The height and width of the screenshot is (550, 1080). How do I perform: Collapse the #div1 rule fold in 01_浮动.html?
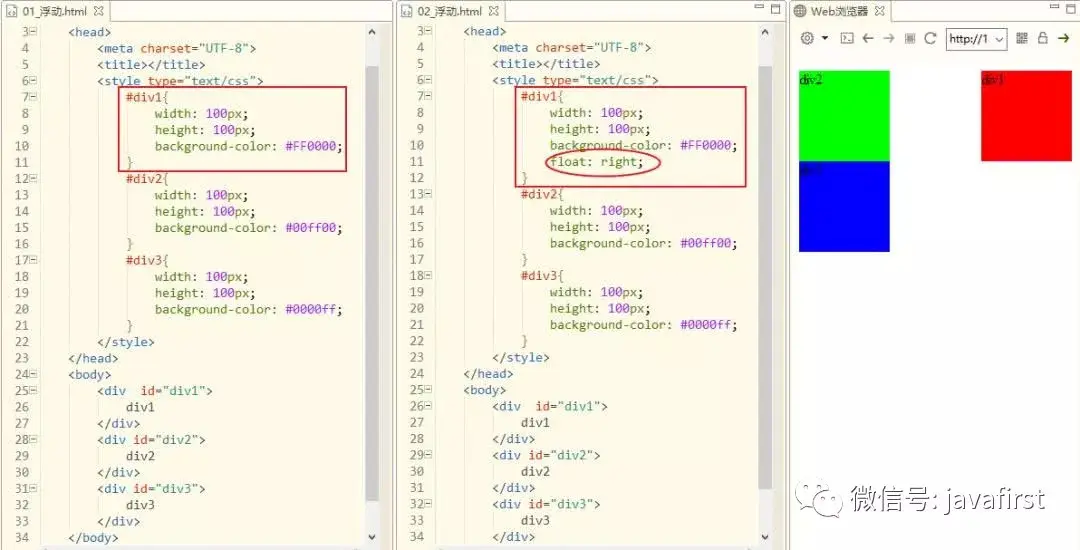[x=32, y=97]
